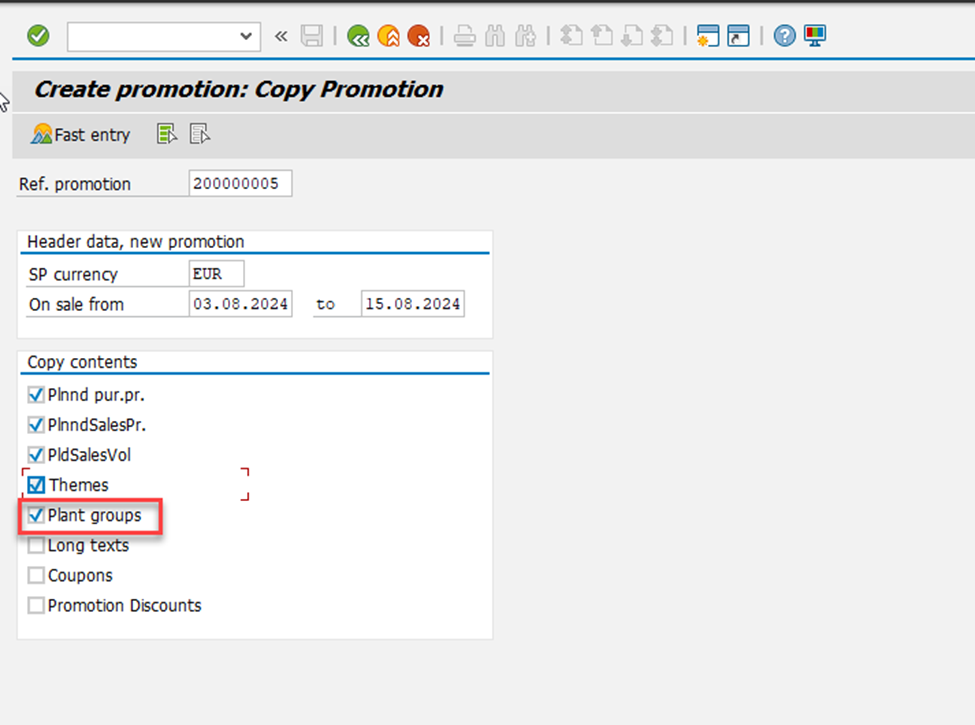The image size is (975, 725).
Task: Click the Create New Session icon
Action: click(708, 36)
